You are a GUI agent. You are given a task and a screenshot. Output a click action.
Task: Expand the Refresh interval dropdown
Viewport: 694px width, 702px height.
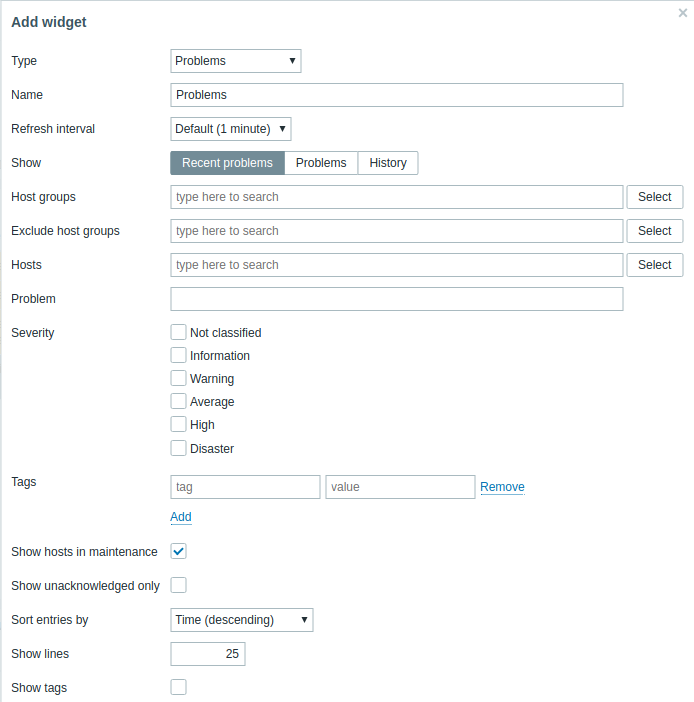tap(231, 129)
